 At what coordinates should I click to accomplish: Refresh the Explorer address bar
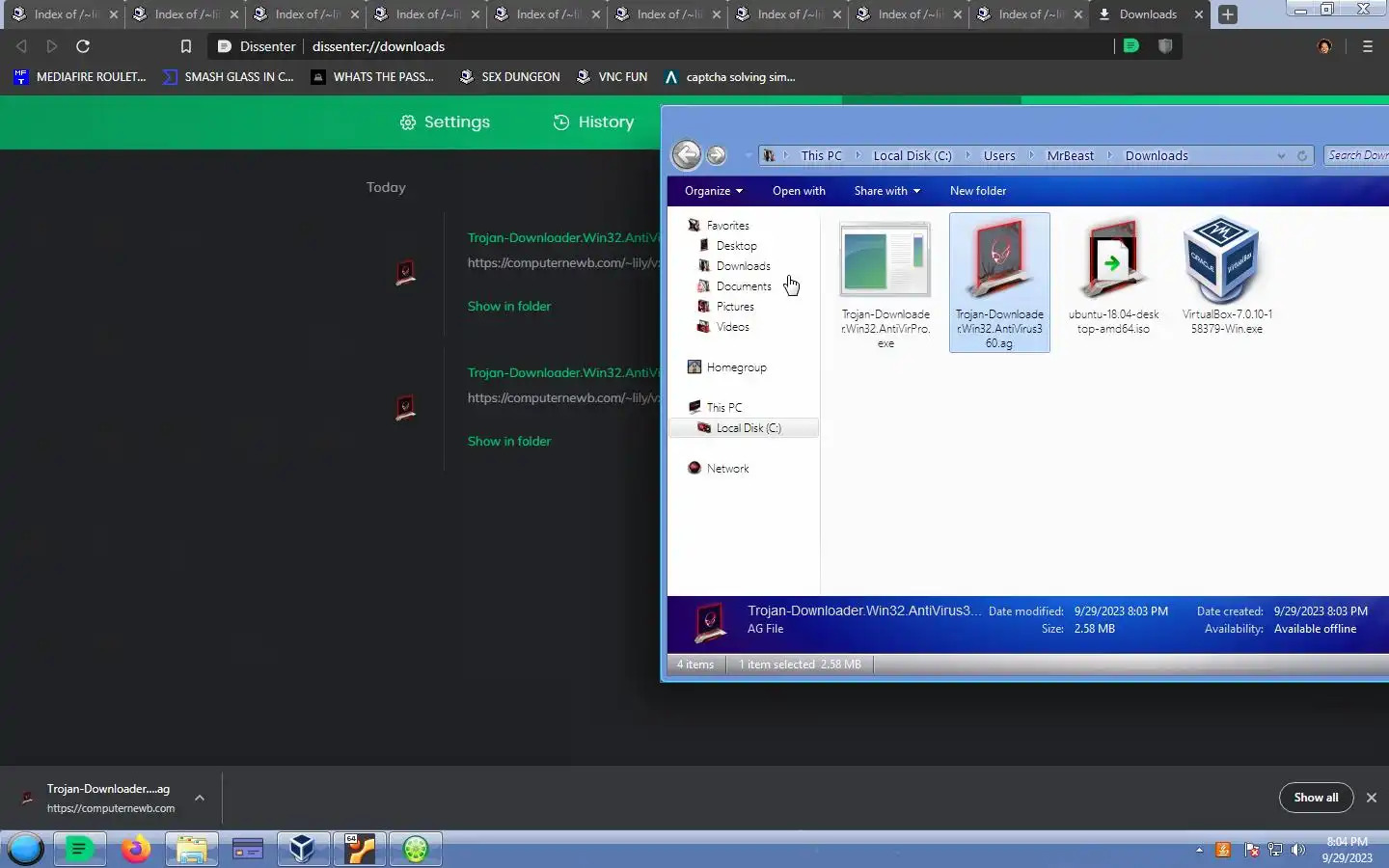[1302, 155]
